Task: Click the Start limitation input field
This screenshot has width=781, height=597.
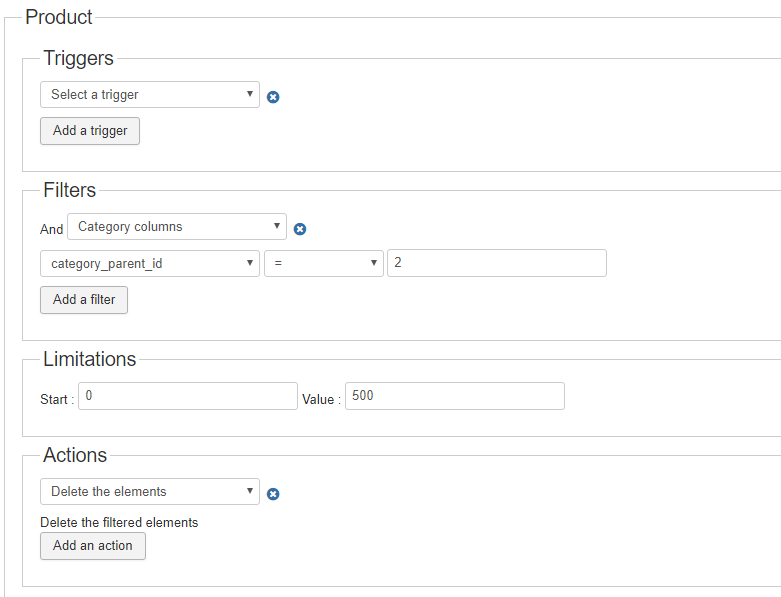Action: (188, 396)
